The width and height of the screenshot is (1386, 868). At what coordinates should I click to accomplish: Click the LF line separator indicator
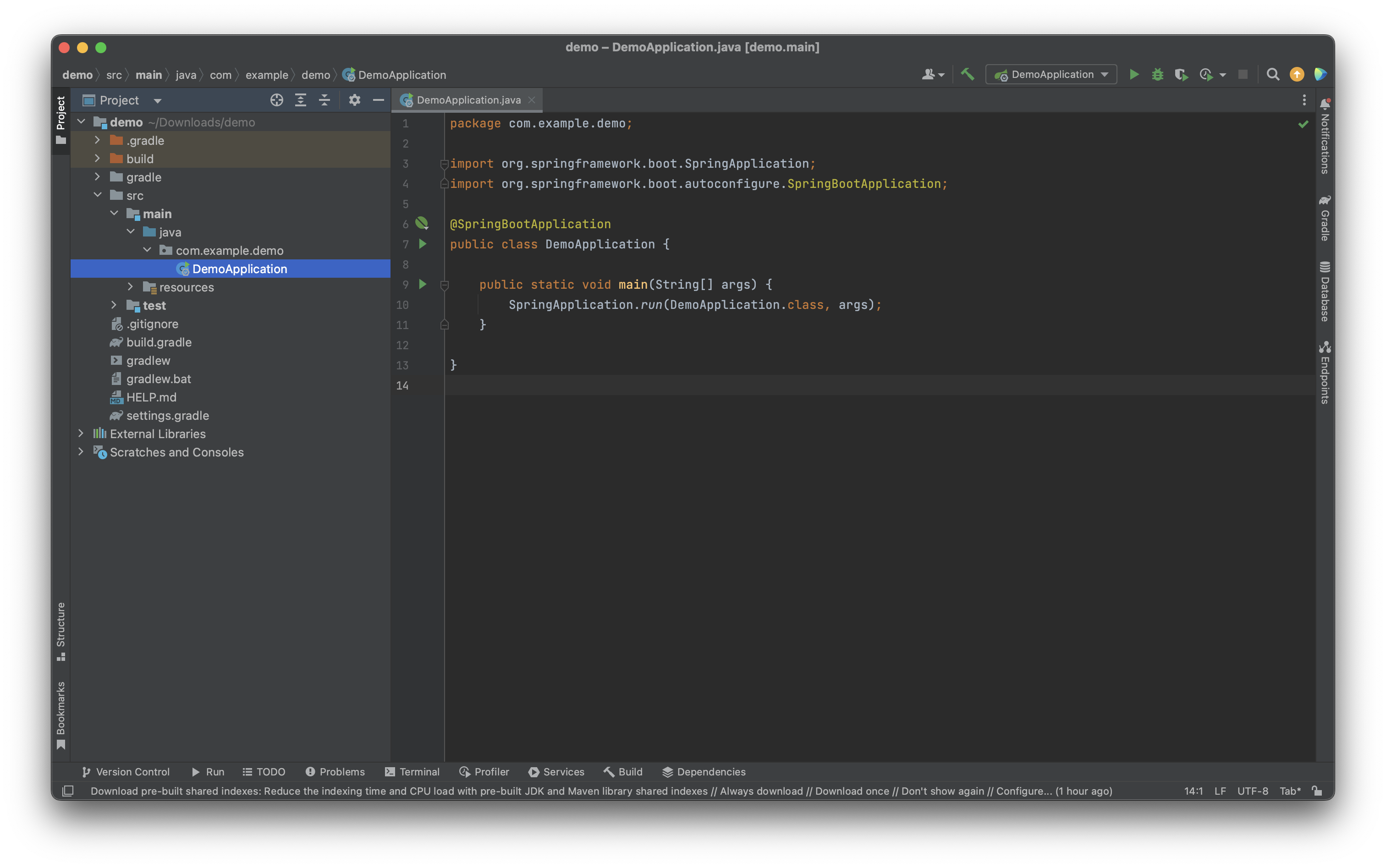click(x=1220, y=791)
